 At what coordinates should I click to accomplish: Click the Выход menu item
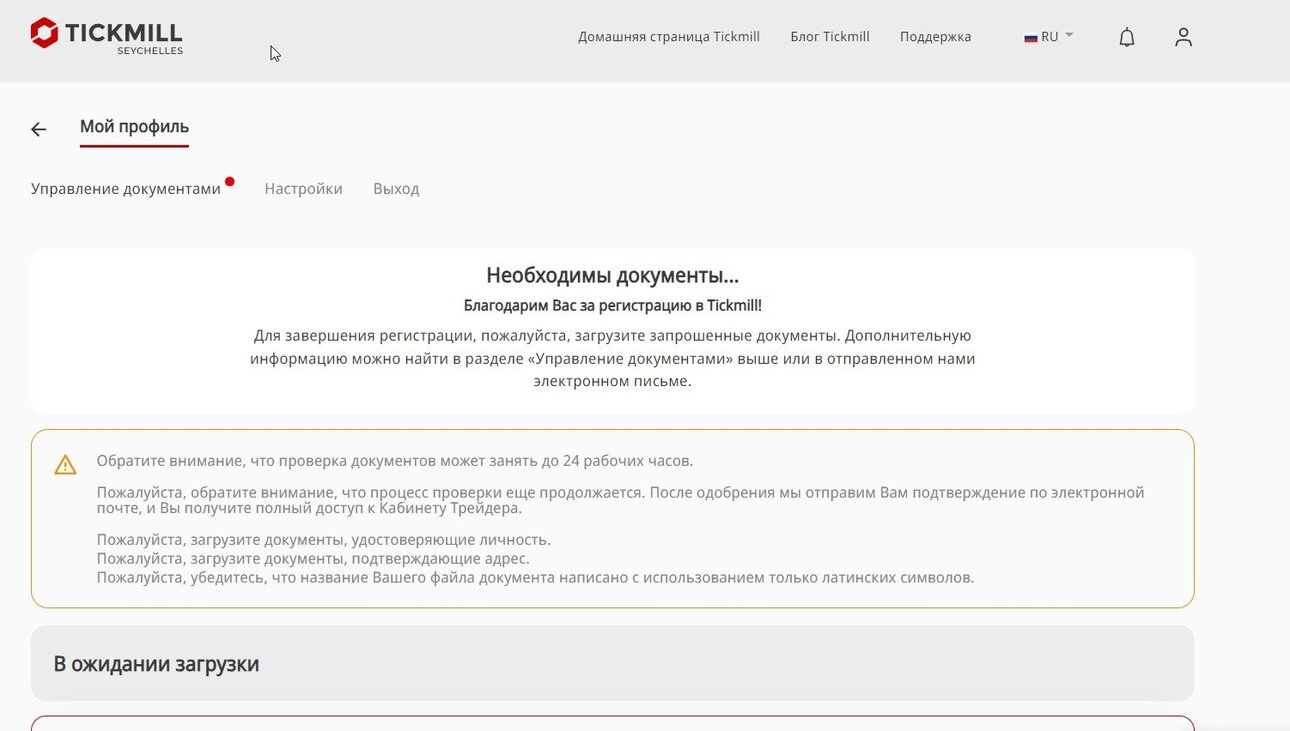point(396,189)
